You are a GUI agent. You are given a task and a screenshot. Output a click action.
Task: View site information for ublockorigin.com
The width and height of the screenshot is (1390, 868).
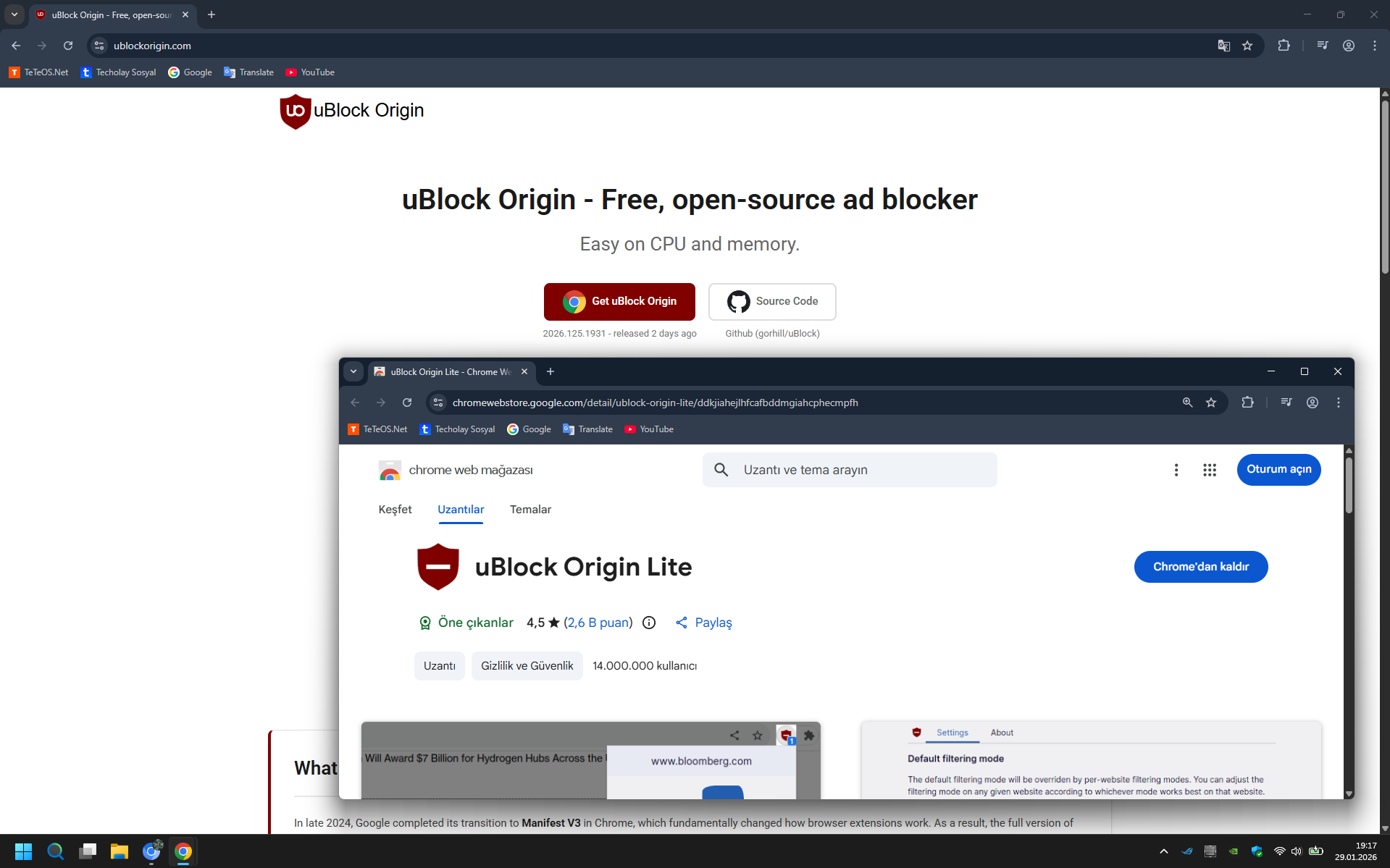99,46
